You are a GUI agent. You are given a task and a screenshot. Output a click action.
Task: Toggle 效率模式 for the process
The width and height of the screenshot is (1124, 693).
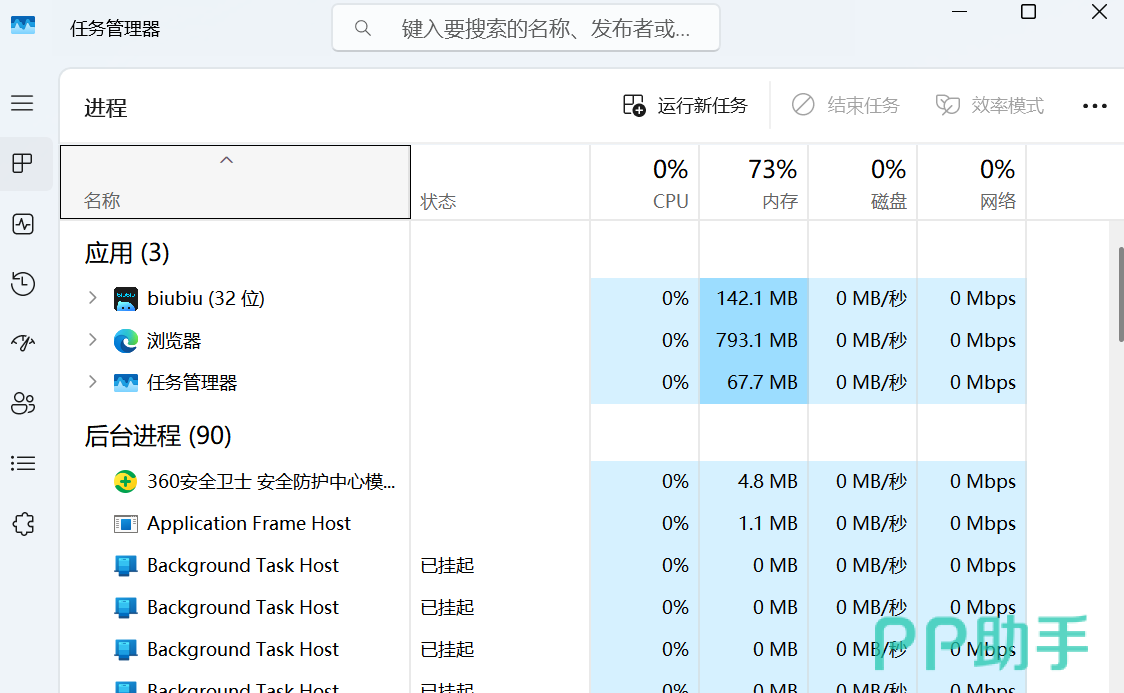click(x=989, y=105)
